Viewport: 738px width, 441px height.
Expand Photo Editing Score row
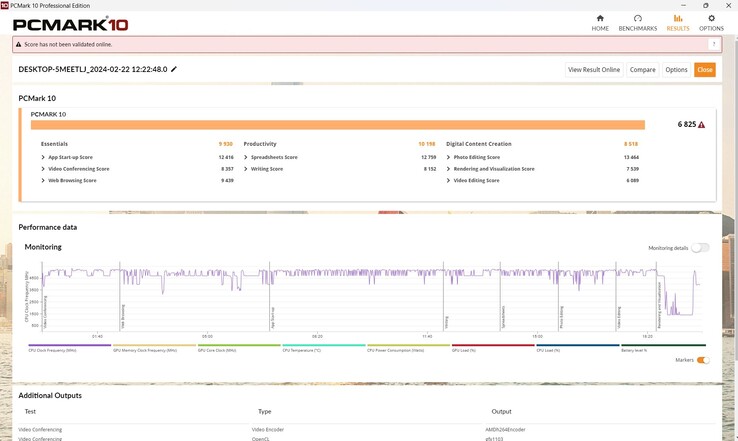pos(449,157)
